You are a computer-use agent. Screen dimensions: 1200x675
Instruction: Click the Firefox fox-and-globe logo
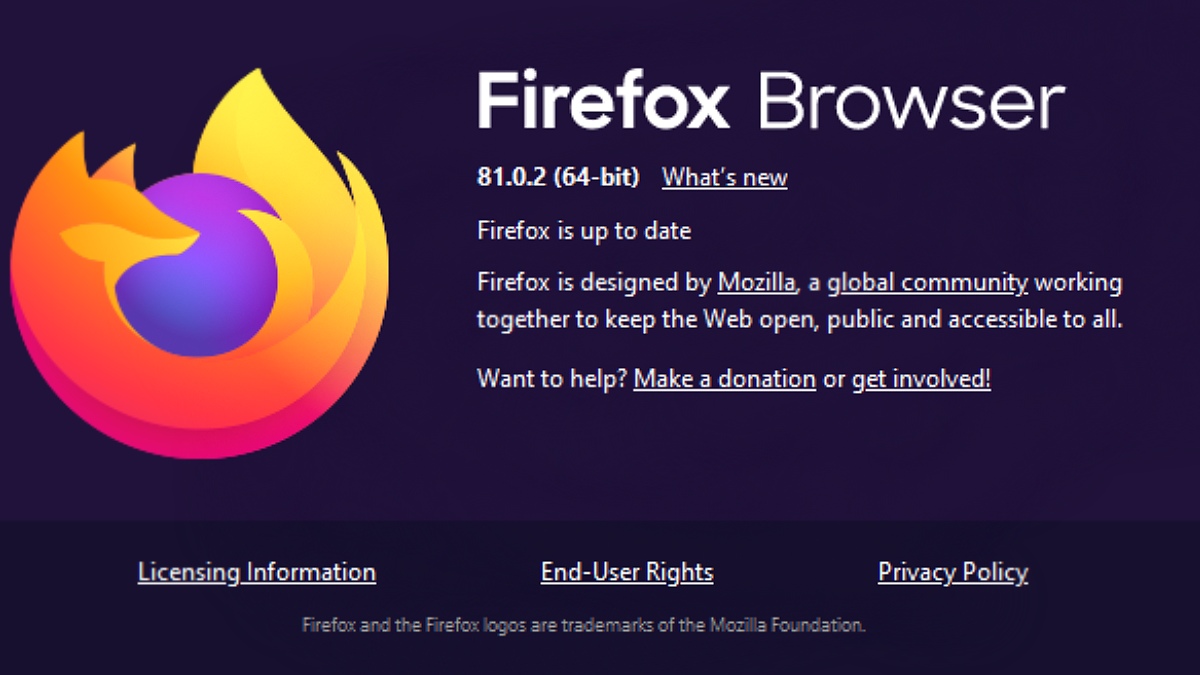pyautogui.click(x=199, y=263)
